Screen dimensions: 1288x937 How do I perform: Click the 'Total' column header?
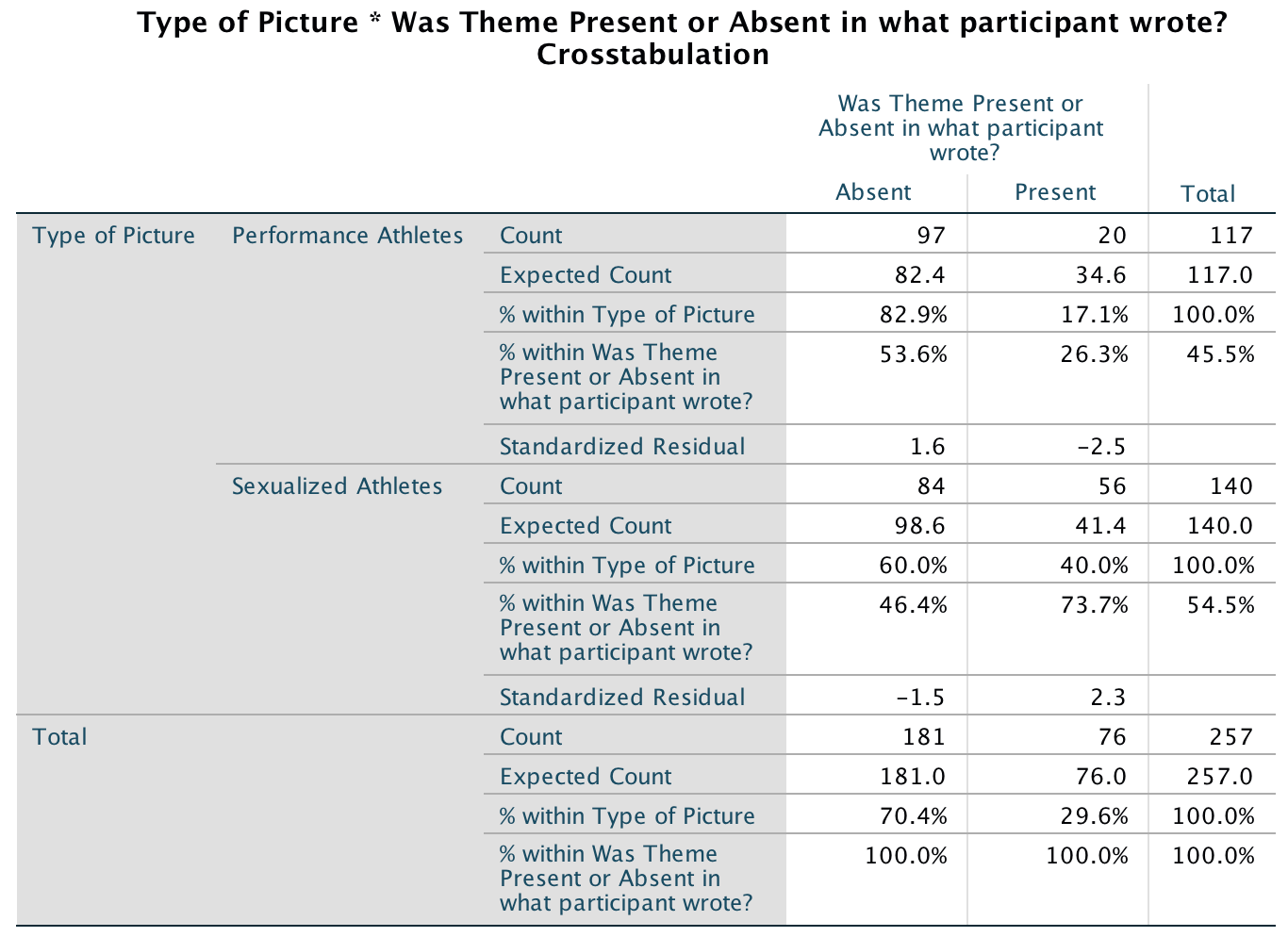point(1208,194)
